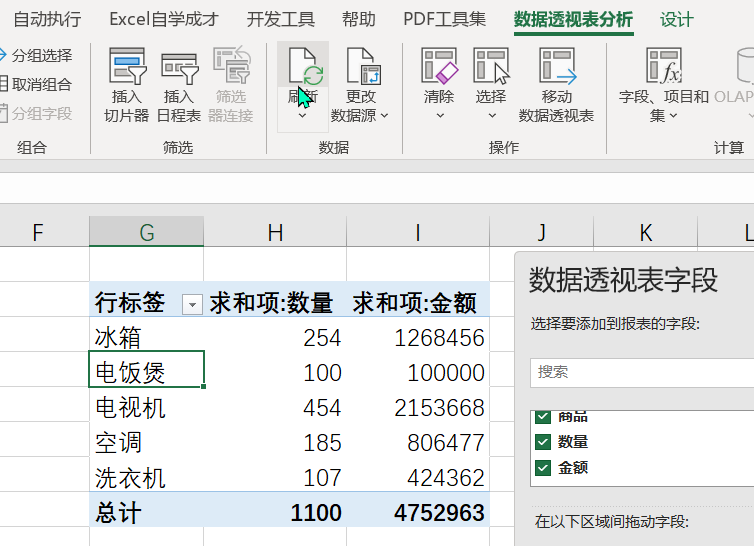Select column I header
Viewport: 754px width, 546px height.
click(418, 232)
